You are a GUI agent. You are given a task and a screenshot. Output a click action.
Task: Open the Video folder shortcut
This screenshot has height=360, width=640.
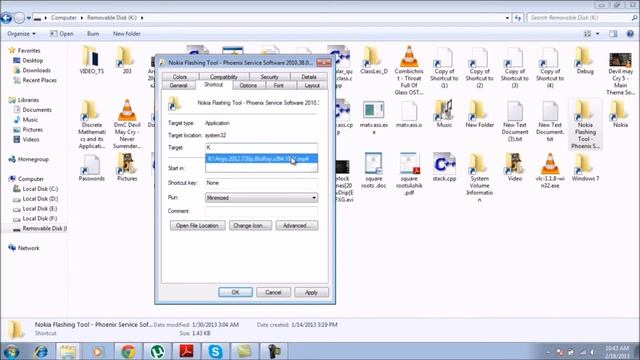pyautogui.click(x=514, y=167)
